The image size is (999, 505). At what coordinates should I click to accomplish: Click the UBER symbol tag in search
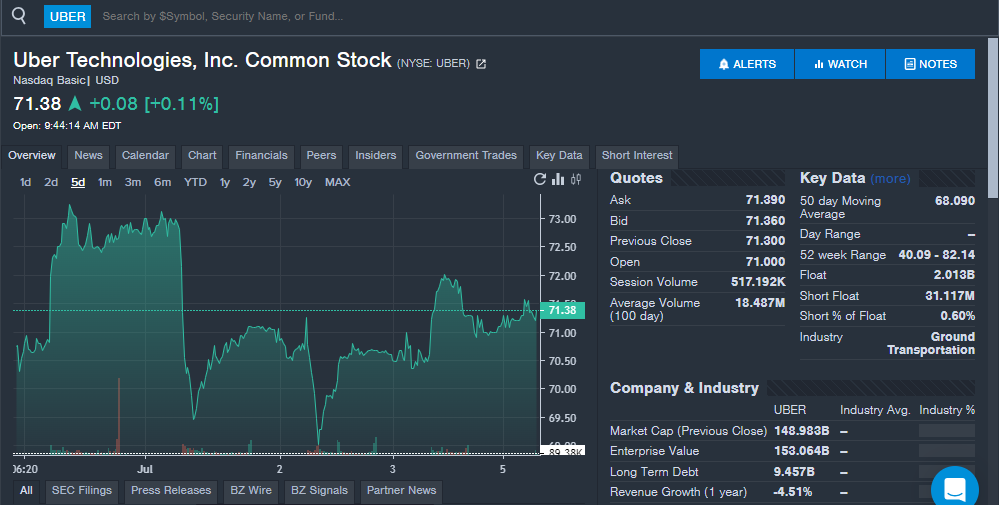(x=68, y=17)
